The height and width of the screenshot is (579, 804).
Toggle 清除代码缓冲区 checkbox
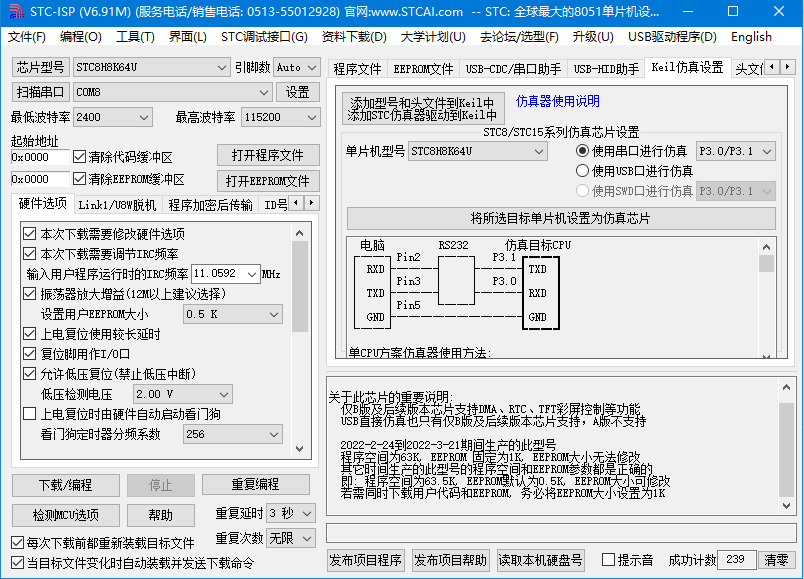[80, 157]
